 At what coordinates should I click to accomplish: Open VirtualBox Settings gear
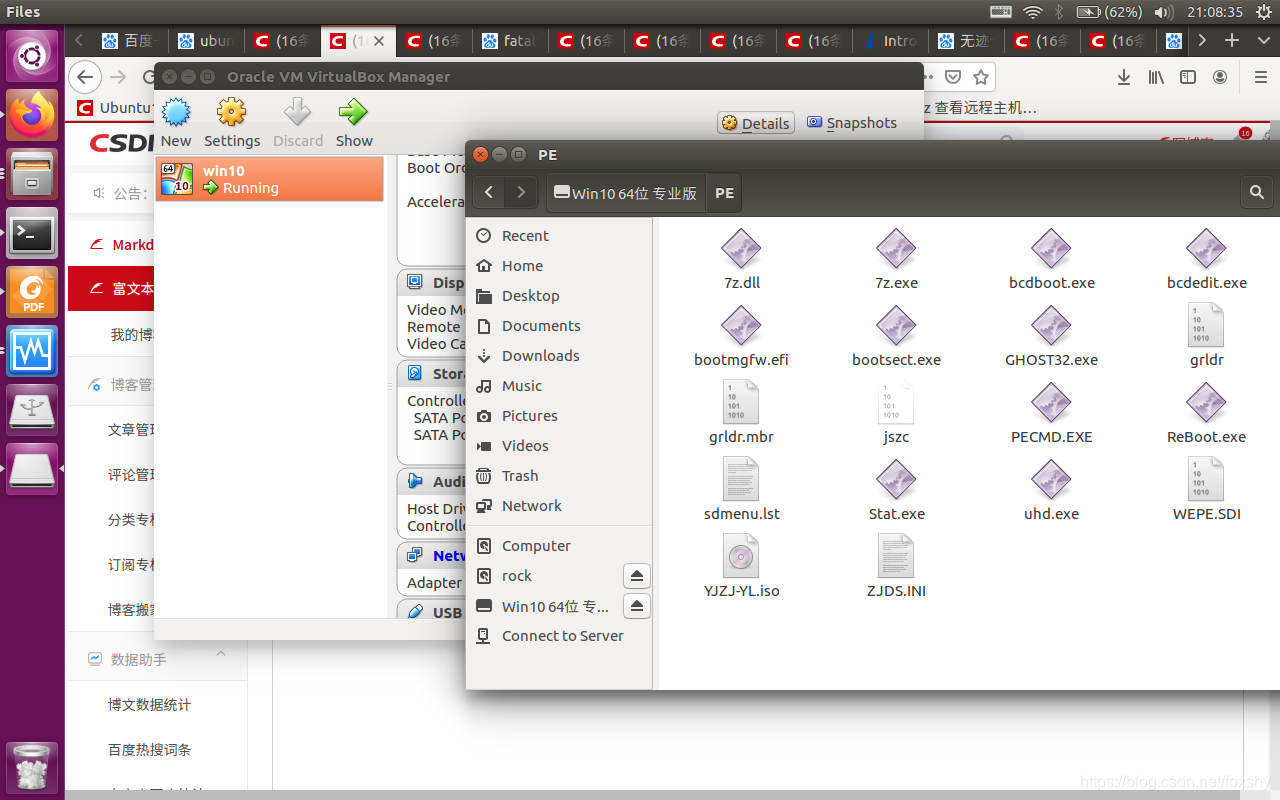pos(232,123)
